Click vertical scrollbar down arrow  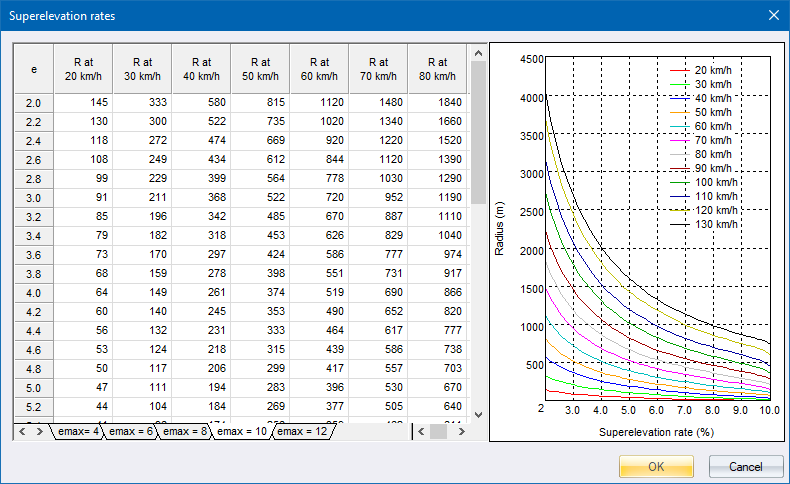(x=477, y=414)
